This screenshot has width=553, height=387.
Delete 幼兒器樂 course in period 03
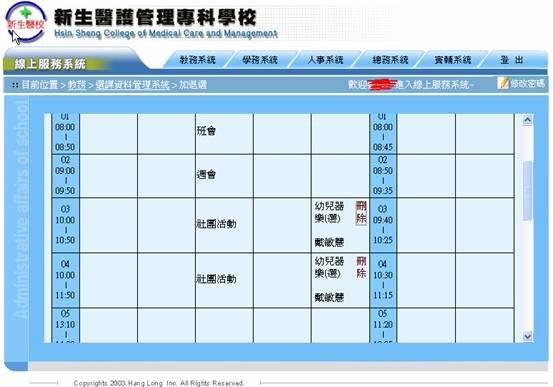coord(361,212)
